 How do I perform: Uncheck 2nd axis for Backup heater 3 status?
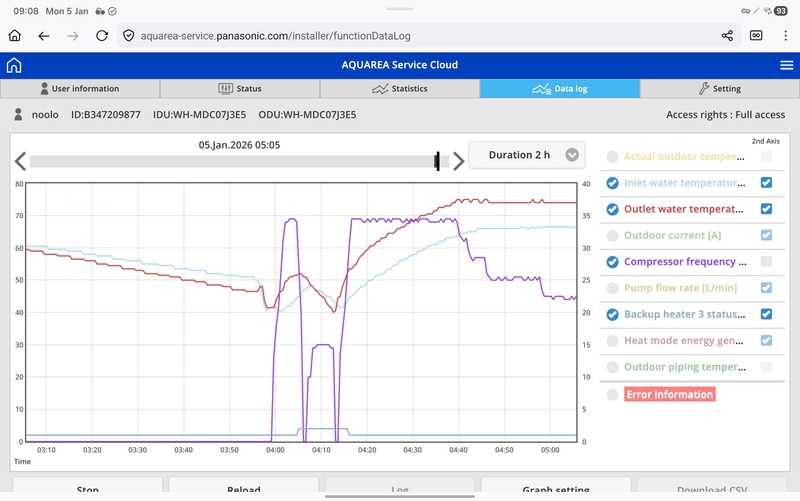766,314
